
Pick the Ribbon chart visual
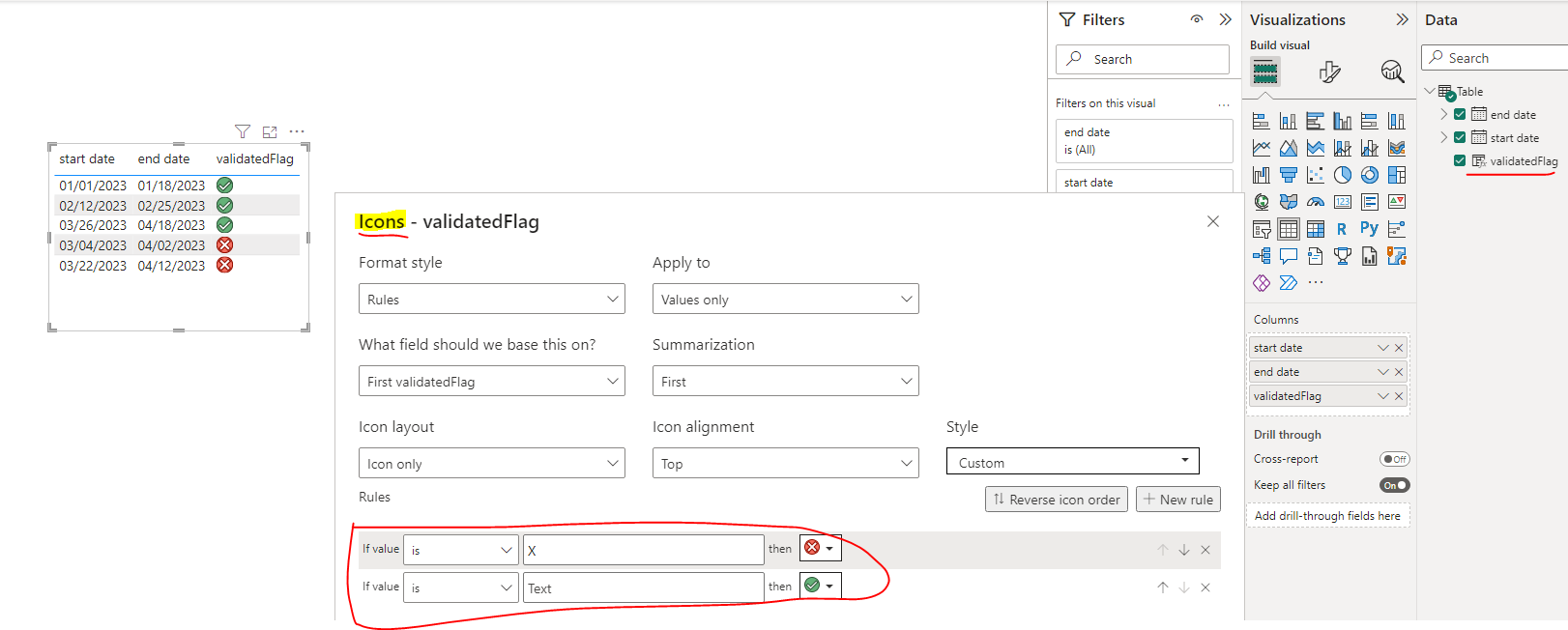[x=1396, y=148]
